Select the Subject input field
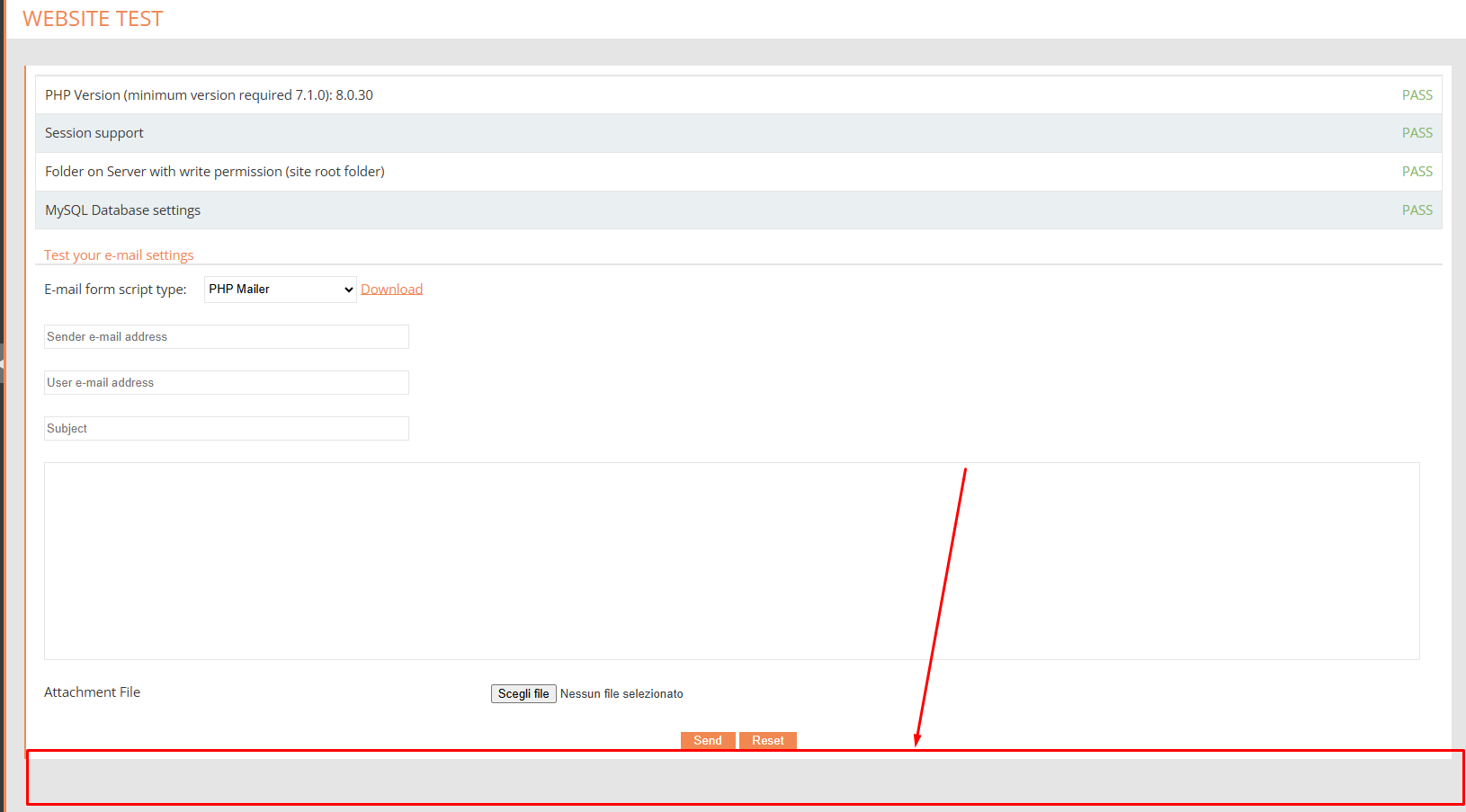 click(226, 429)
